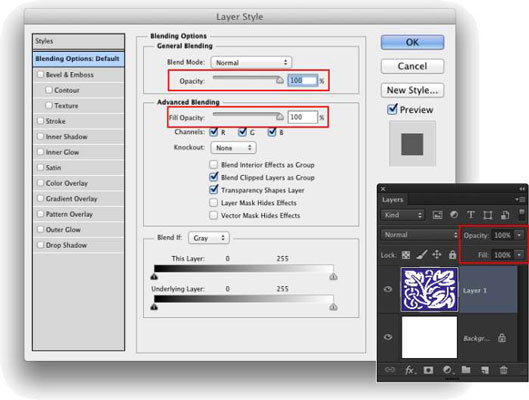Expand the Blend If Gray dropdown

coord(209,238)
